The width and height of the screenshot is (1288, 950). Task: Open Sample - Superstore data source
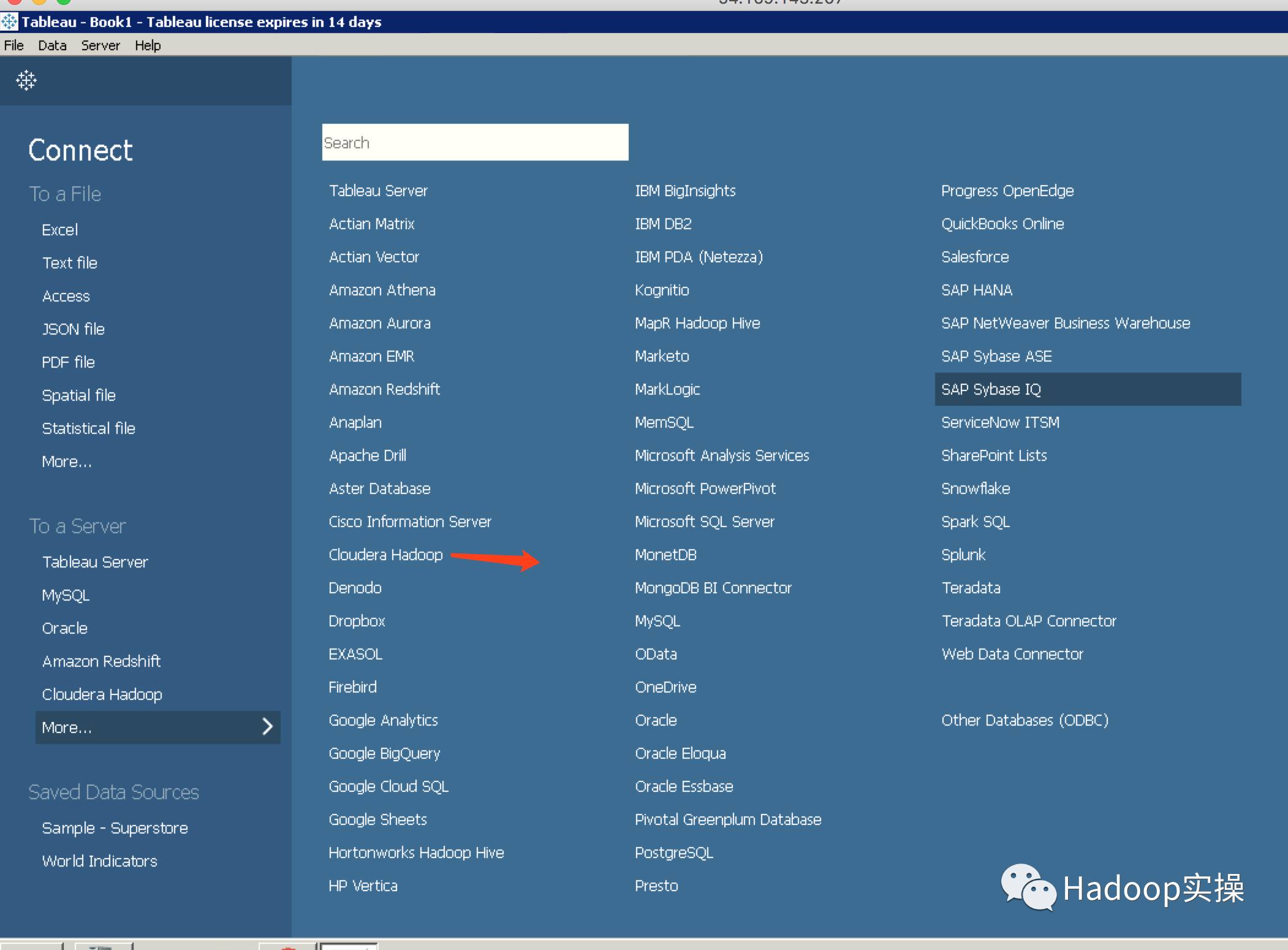tap(115, 828)
